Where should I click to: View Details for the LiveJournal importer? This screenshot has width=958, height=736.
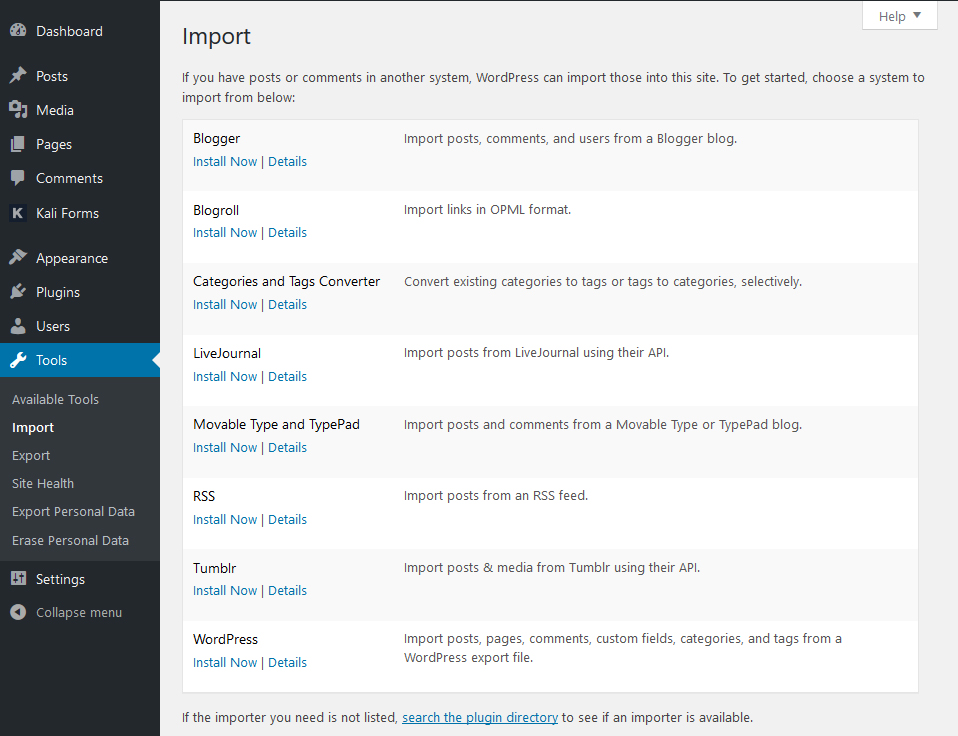pos(287,377)
